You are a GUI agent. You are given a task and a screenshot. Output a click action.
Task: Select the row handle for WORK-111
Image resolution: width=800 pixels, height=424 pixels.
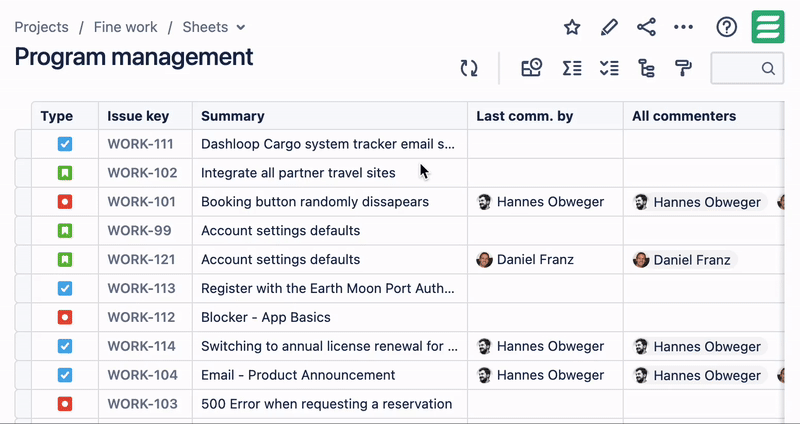pos(23,144)
